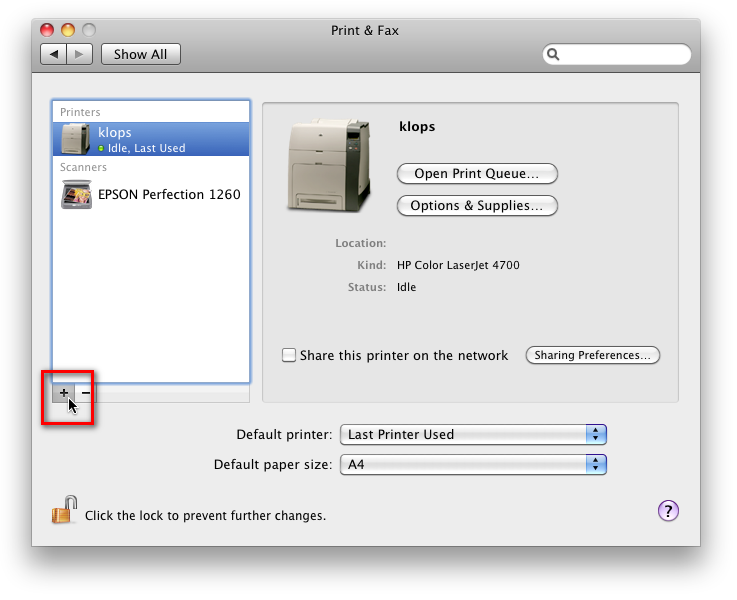Click the lock icon to prevent changes
The height and width of the screenshot is (600, 737).
tap(64, 509)
